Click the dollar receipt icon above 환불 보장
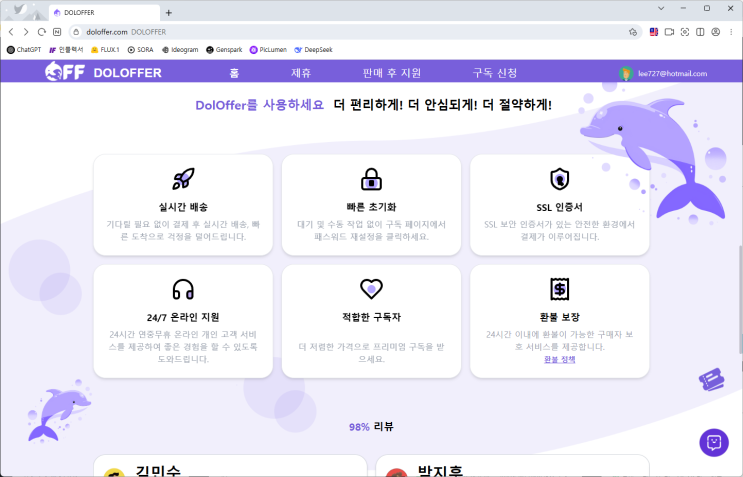This screenshot has width=743, height=477. point(559,289)
